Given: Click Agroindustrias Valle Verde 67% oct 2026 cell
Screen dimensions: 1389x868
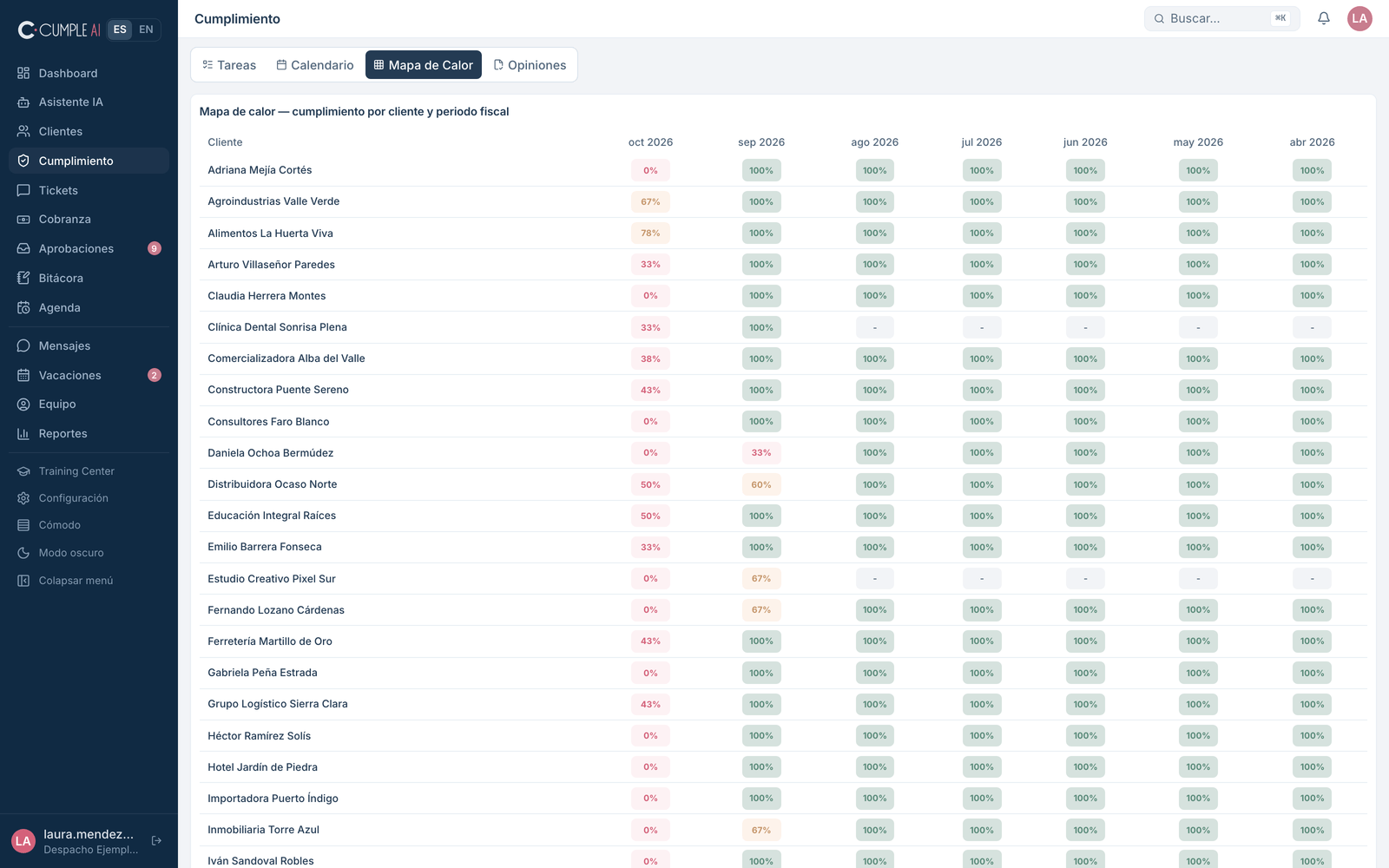Looking at the screenshot, I should tap(650, 201).
